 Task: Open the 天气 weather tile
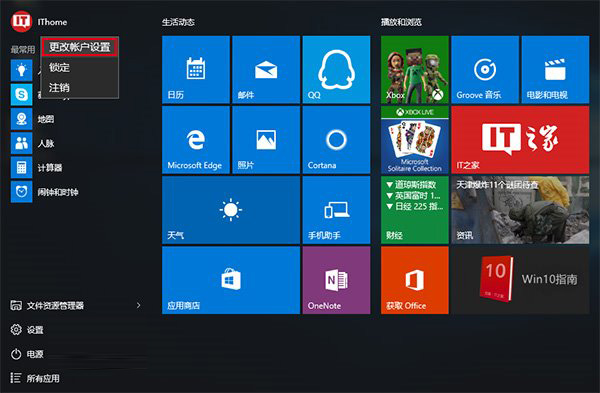(231, 210)
